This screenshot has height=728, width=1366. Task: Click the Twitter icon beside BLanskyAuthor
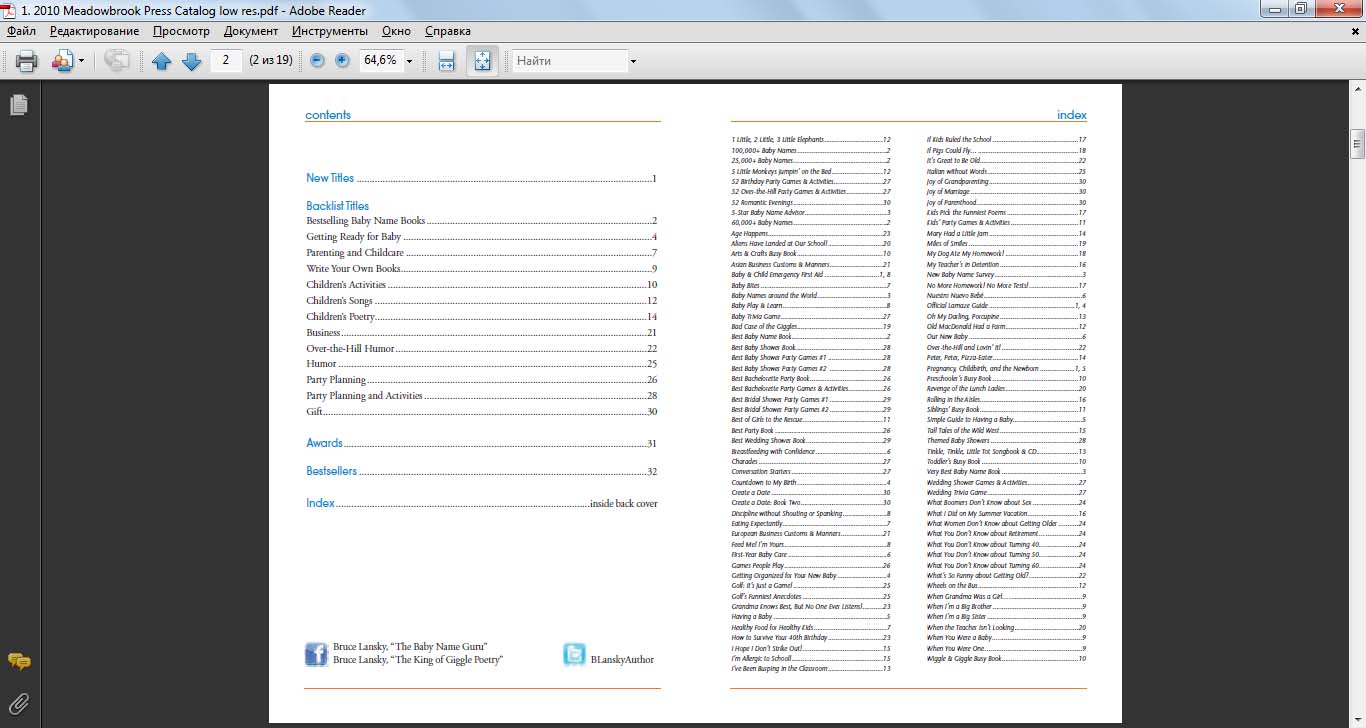pyautogui.click(x=574, y=654)
